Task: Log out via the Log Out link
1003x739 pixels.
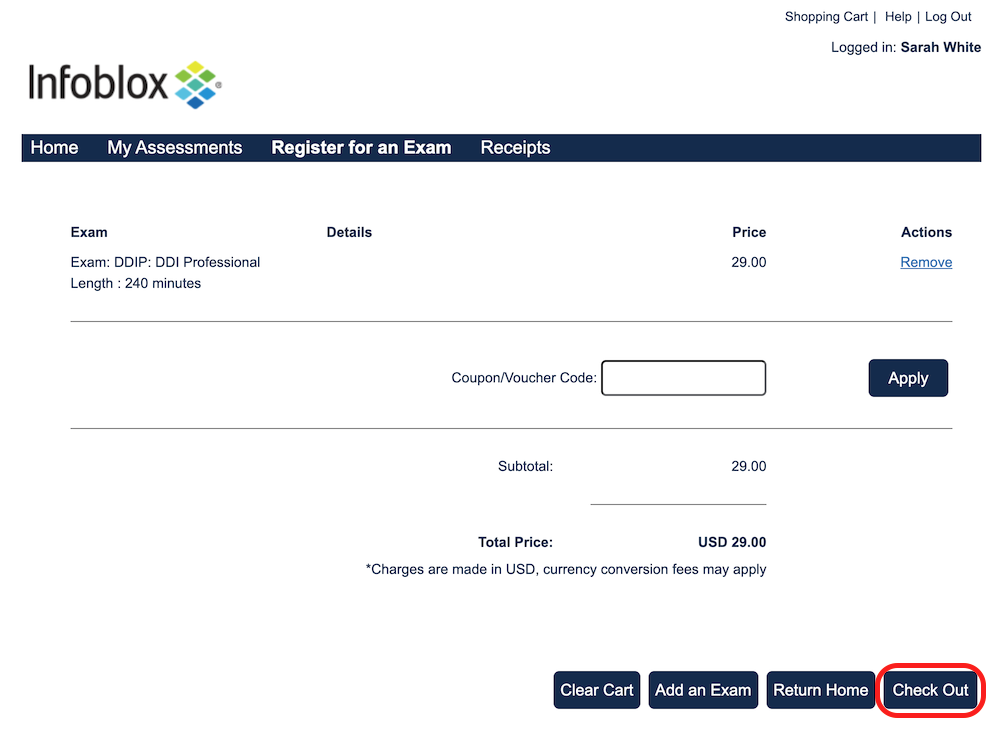Action: pyautogui.click(x=948, y=17)
